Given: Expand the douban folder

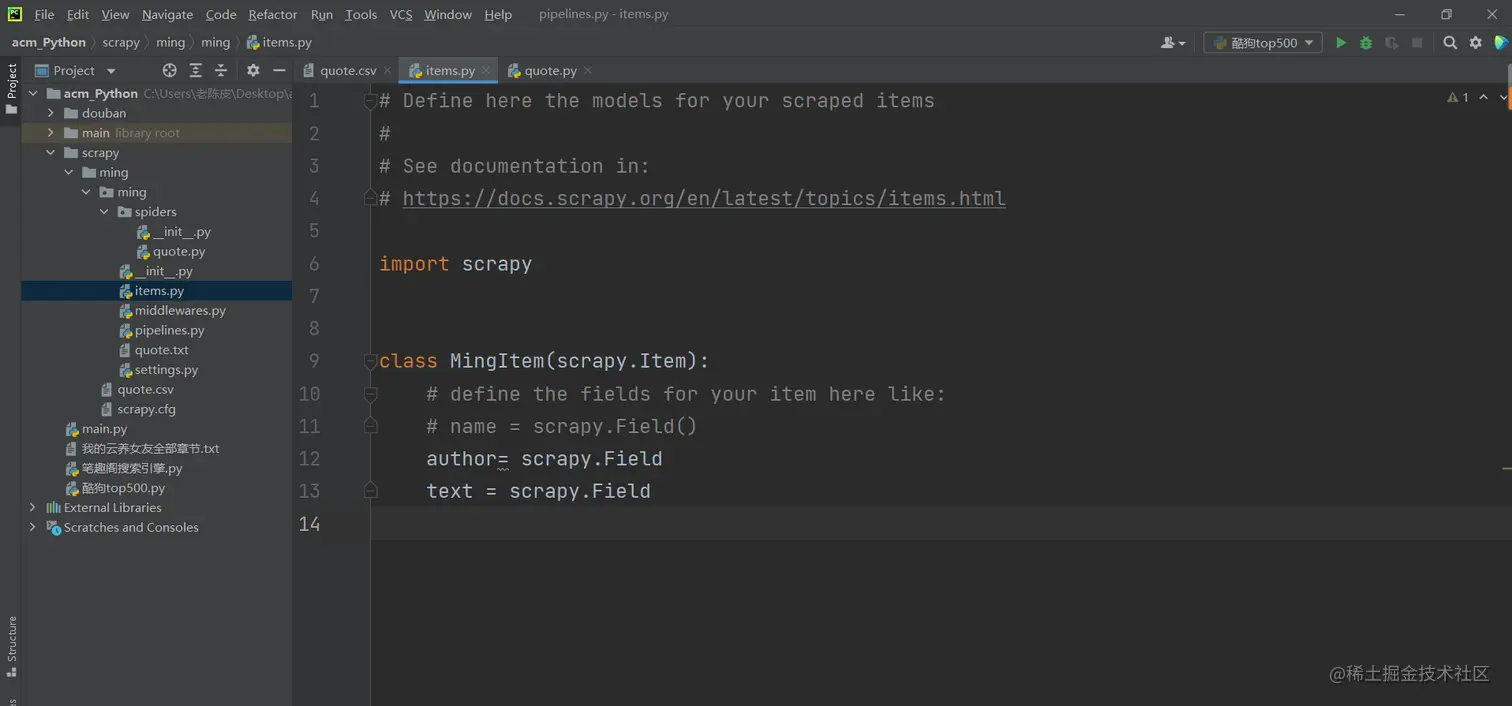Looking at the screenshot, I should (x=51, y=113).
